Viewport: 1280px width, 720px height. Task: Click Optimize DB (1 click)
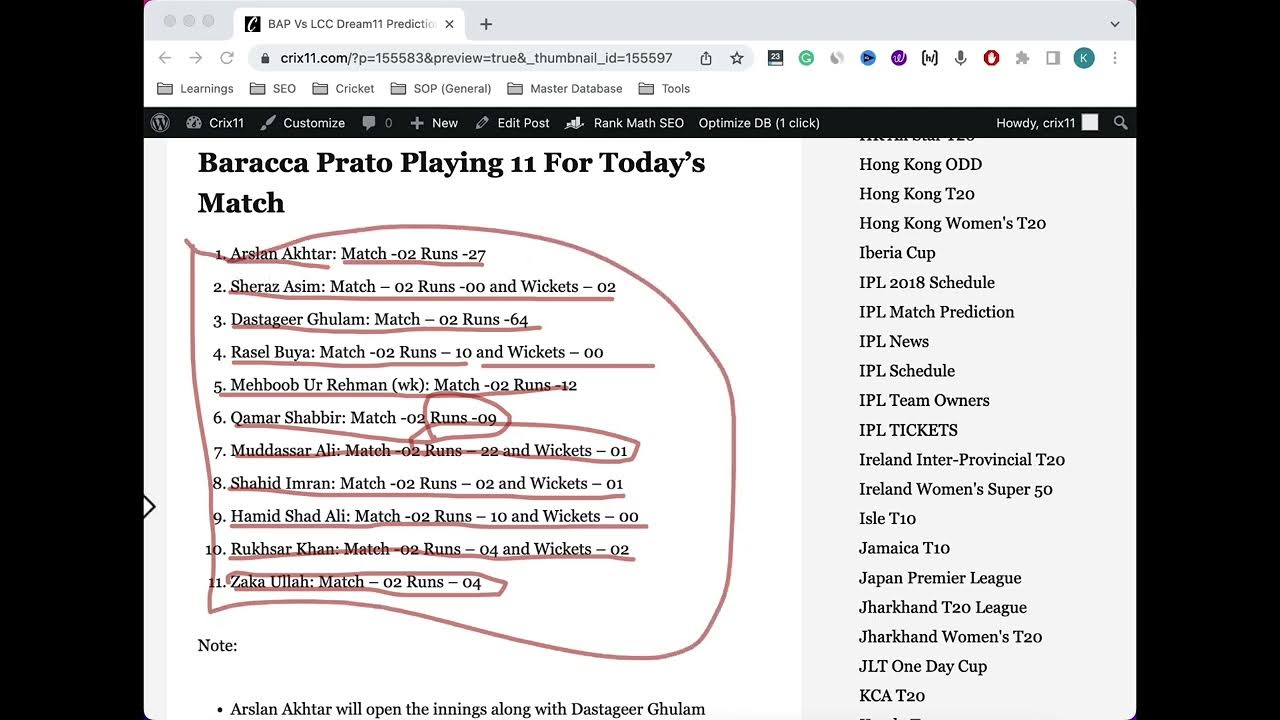point(758,123)
